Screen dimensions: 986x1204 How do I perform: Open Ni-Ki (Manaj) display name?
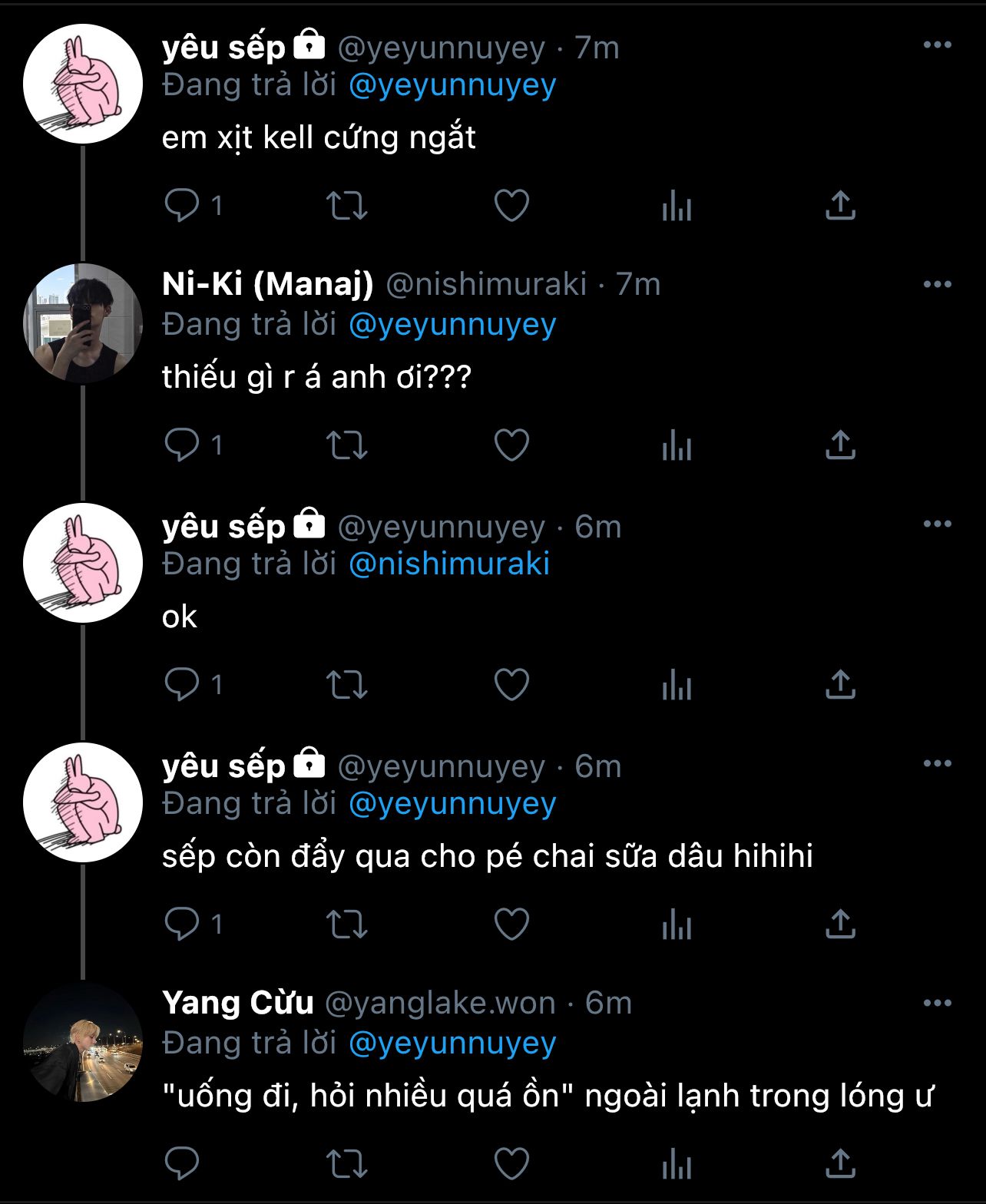pos(267,285)
